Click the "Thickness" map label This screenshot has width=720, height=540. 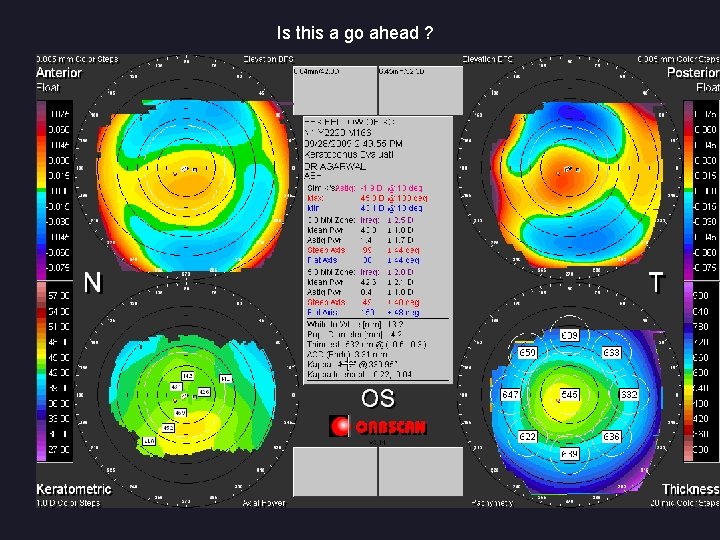pyautogui.click(x=690, y=489)
